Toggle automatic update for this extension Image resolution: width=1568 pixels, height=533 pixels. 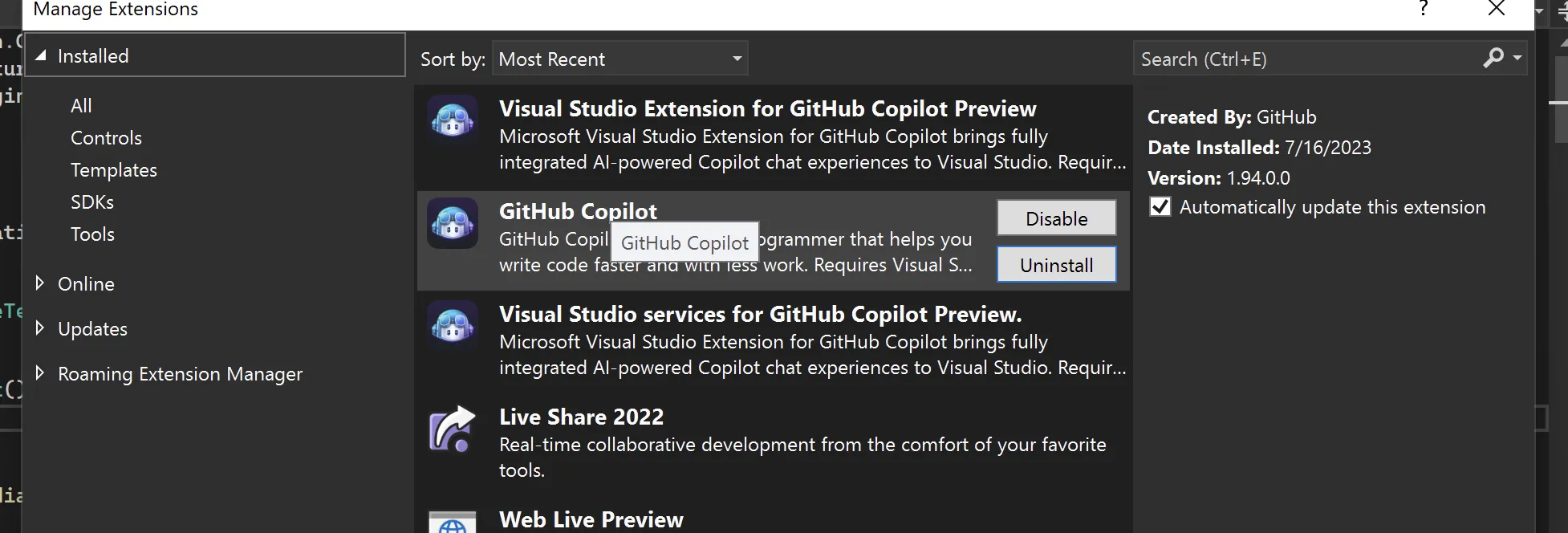tap(1160, 207)
